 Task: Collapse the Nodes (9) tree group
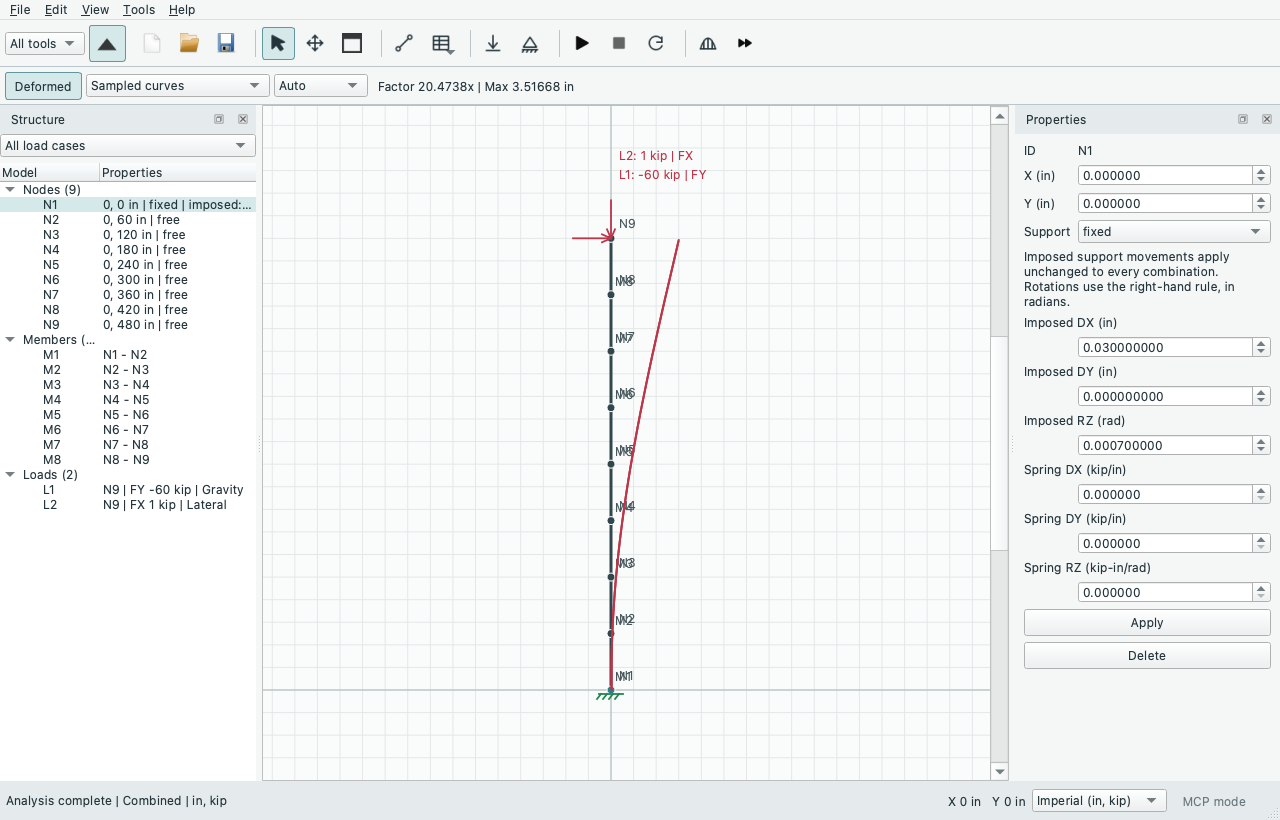[10, 190]
